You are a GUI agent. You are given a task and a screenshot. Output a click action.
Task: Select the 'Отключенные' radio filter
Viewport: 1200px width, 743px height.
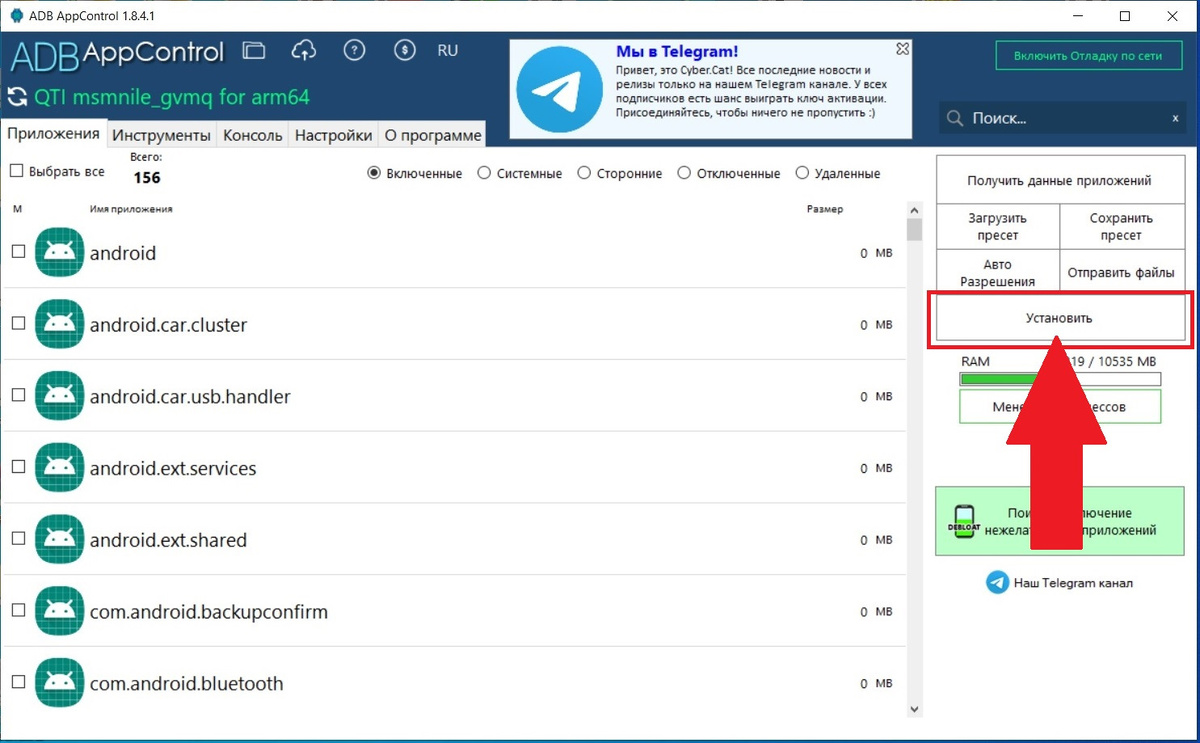684,173
